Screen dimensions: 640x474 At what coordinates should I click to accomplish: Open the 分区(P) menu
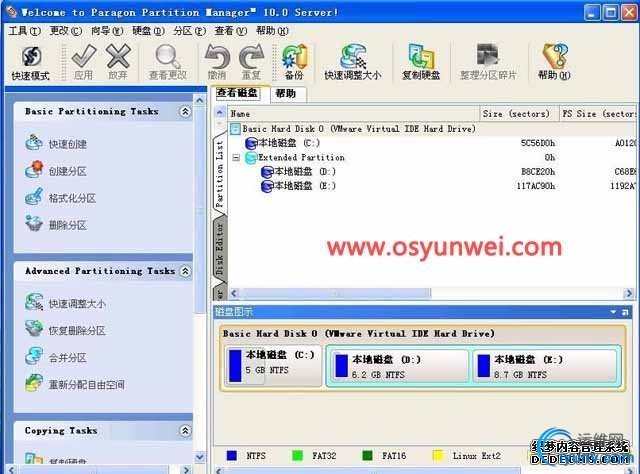pyautogui.click(x=189, y=31)
